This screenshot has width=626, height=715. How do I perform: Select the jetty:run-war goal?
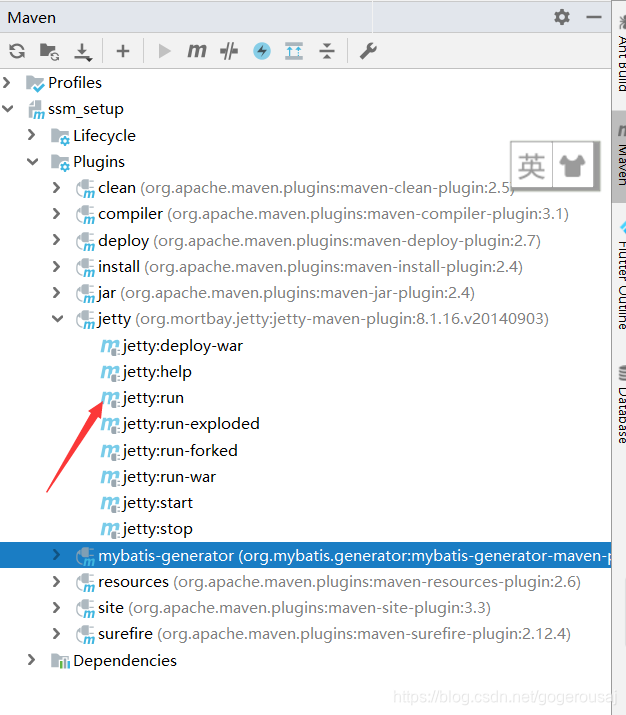(x=169, y=477)
